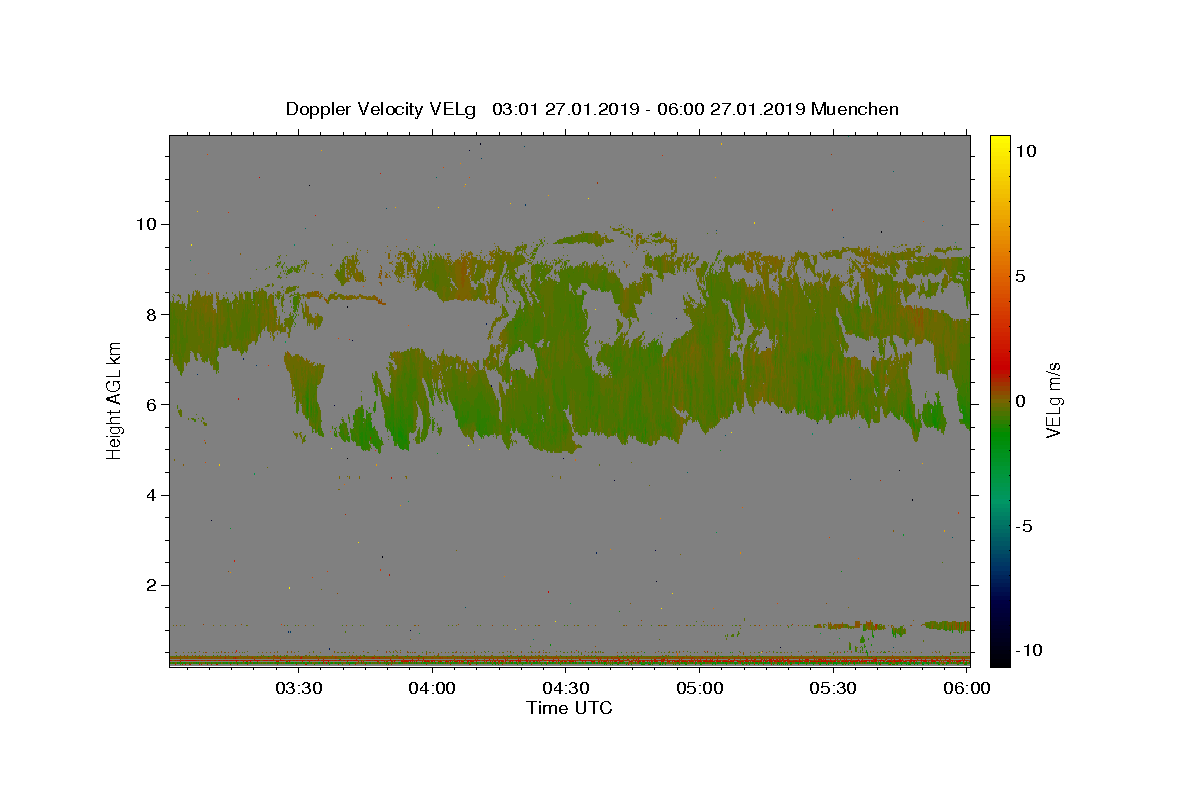The height and width of the screenshot is (800, 1200).
Task: Click the 03:30 time axis tick label
Action: pyautogui.click(x=299, y=688)
